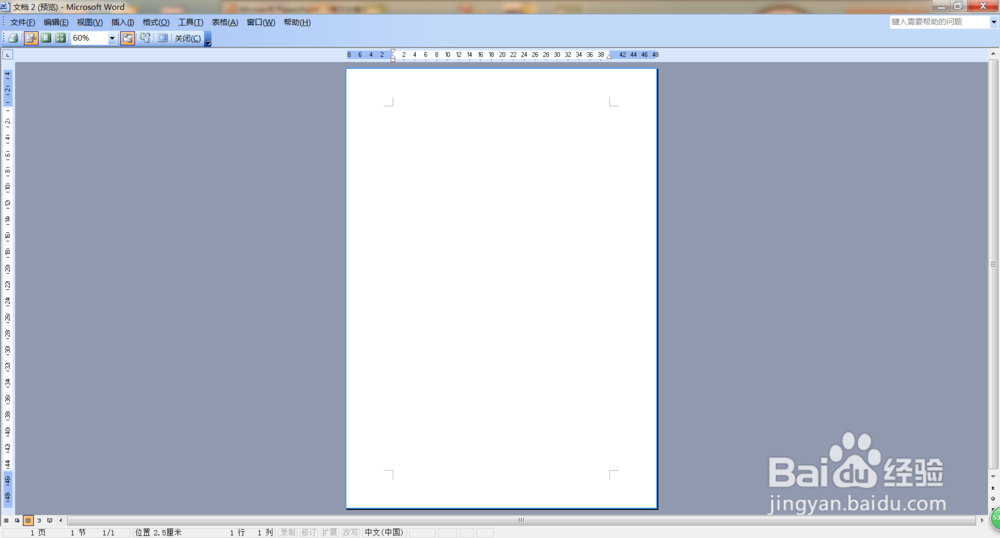Switch to Web Layout view icon
The image size is (1000, 538).
click(x=17, y=521)
